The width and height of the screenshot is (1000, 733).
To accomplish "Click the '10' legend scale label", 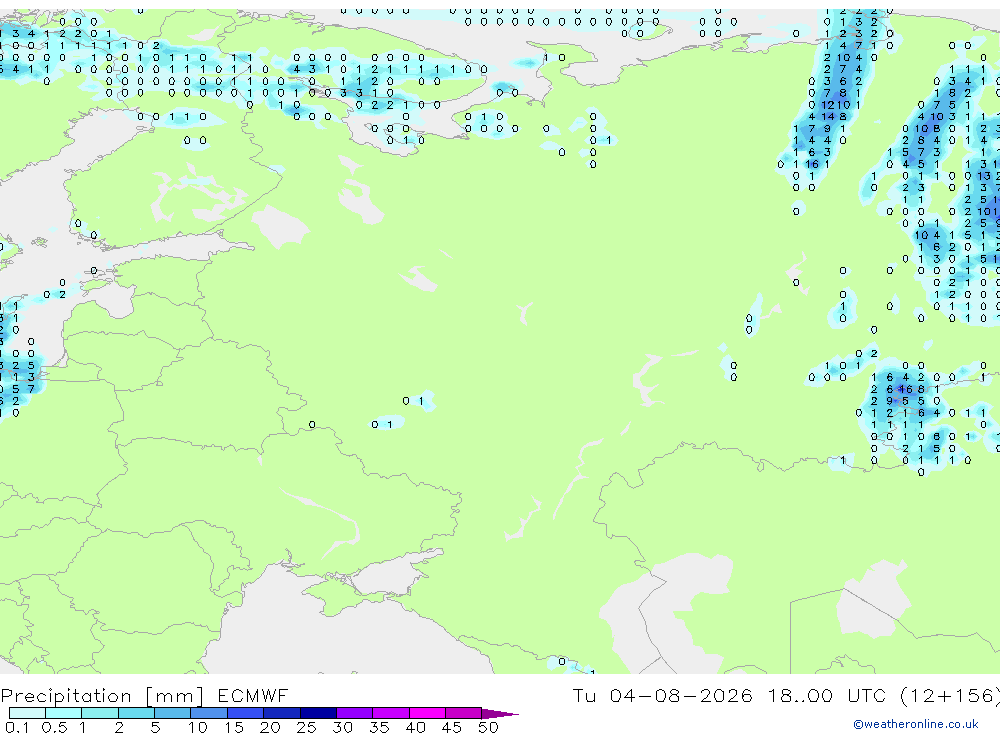I will (198, 727).
